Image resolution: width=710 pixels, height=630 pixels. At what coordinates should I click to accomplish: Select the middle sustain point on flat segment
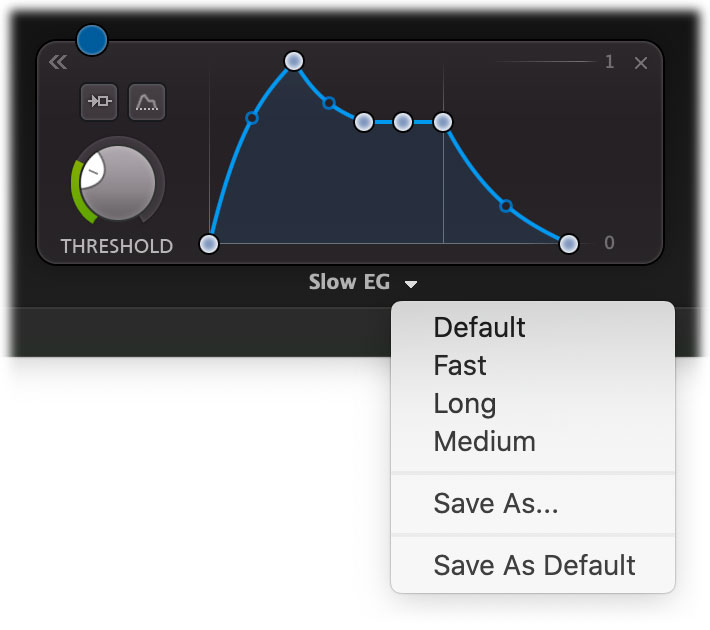click(x=403, y=122)
